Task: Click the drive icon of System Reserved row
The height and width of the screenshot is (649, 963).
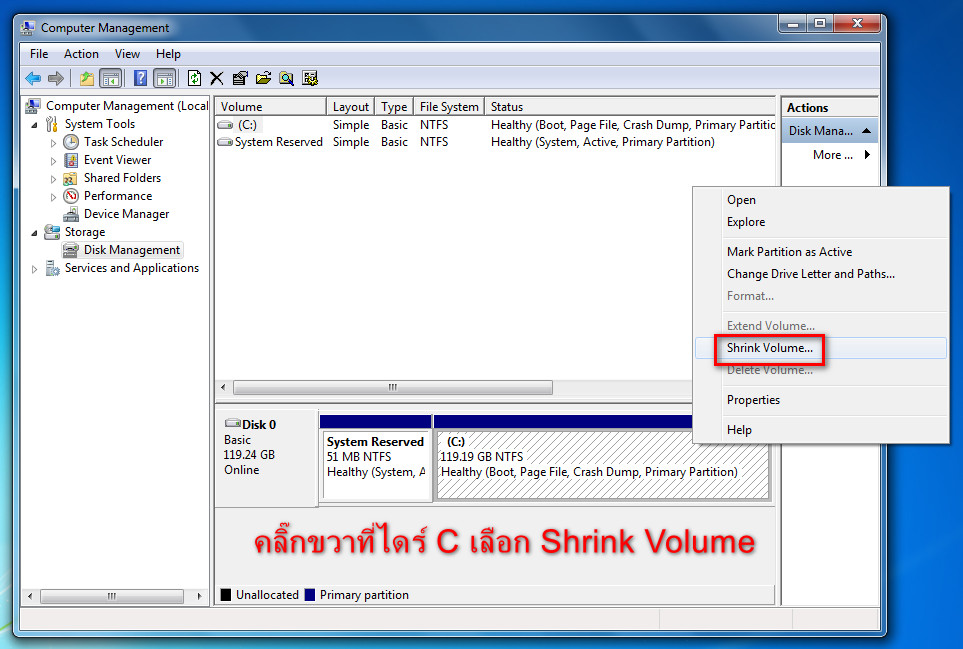Action: coord(225,142)
